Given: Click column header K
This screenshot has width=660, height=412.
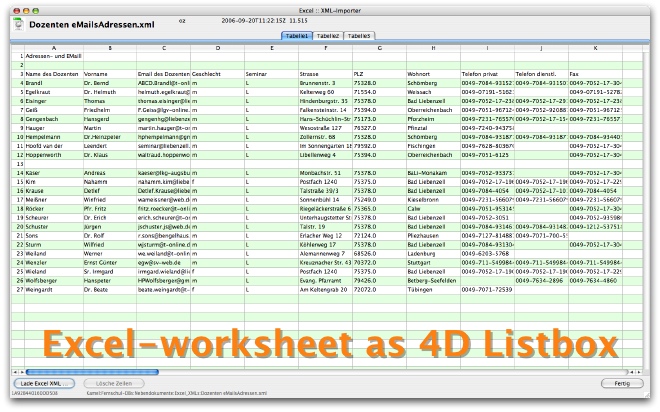Looking at the screenshot, I should [x=595, y=48].
